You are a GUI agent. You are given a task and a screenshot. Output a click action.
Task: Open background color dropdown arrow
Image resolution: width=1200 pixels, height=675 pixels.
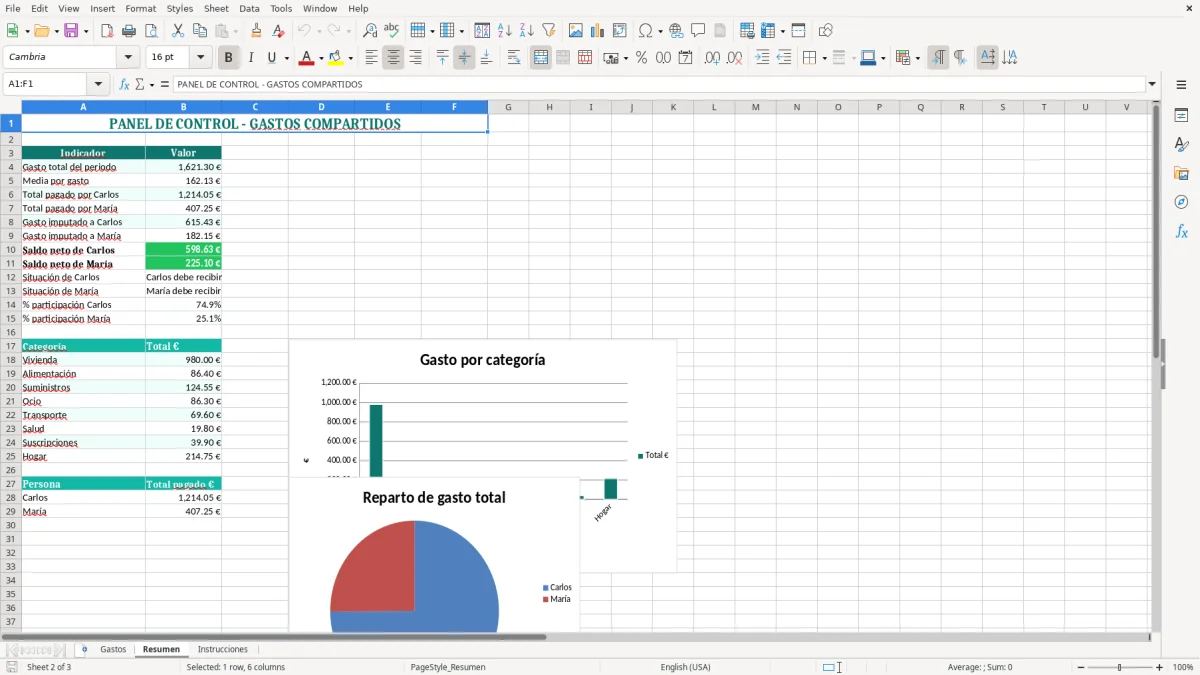click(350, 58)
